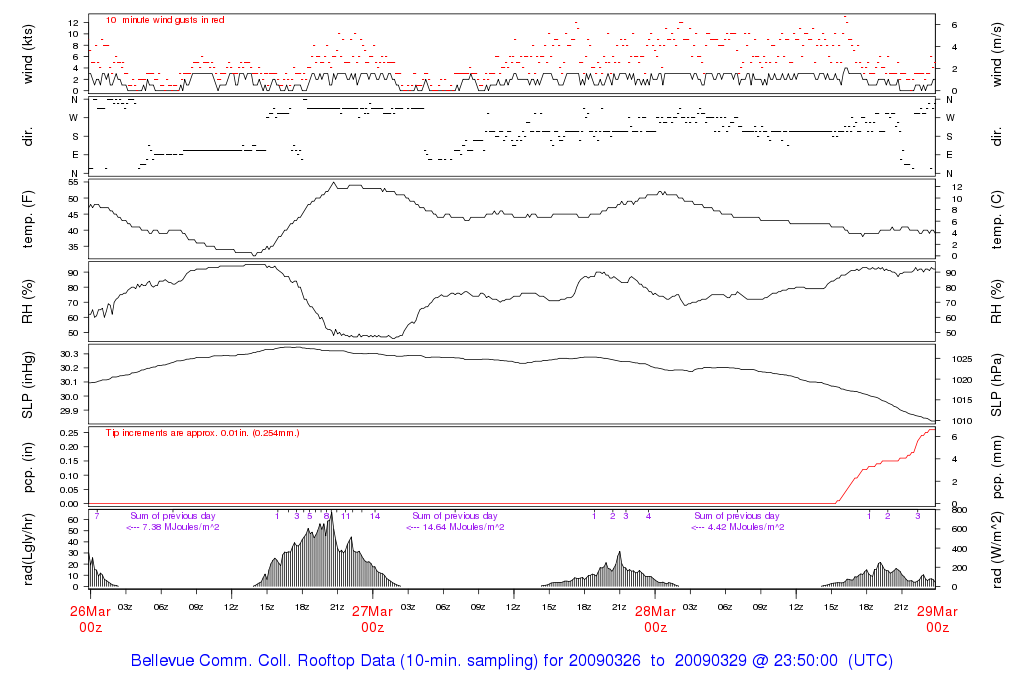Image resolution: width=1024 pixels, height=700 pixels.
Task: Click the '30.3' pressure tick value
Action: coord(69,354)
